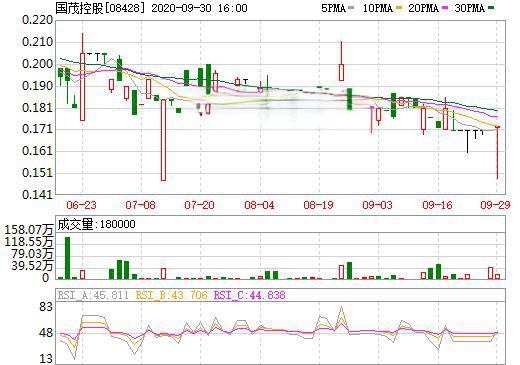
Task: Select the 09-29 date label
Action: pos(495,205)
